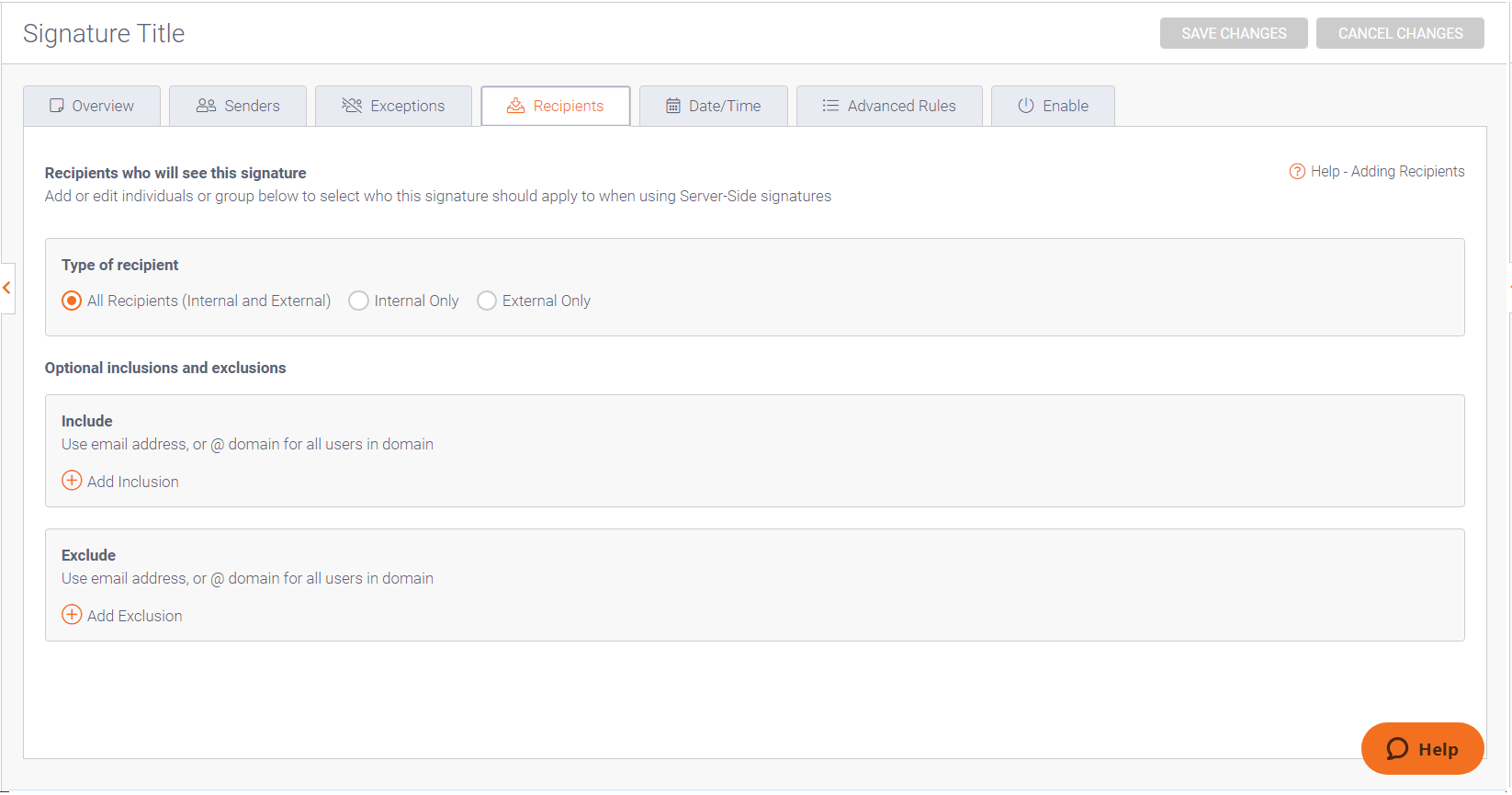Click the Overview tab note icon
This screenshot has height=795, width=1512.
pyautogui.click(x=57, y=106)
